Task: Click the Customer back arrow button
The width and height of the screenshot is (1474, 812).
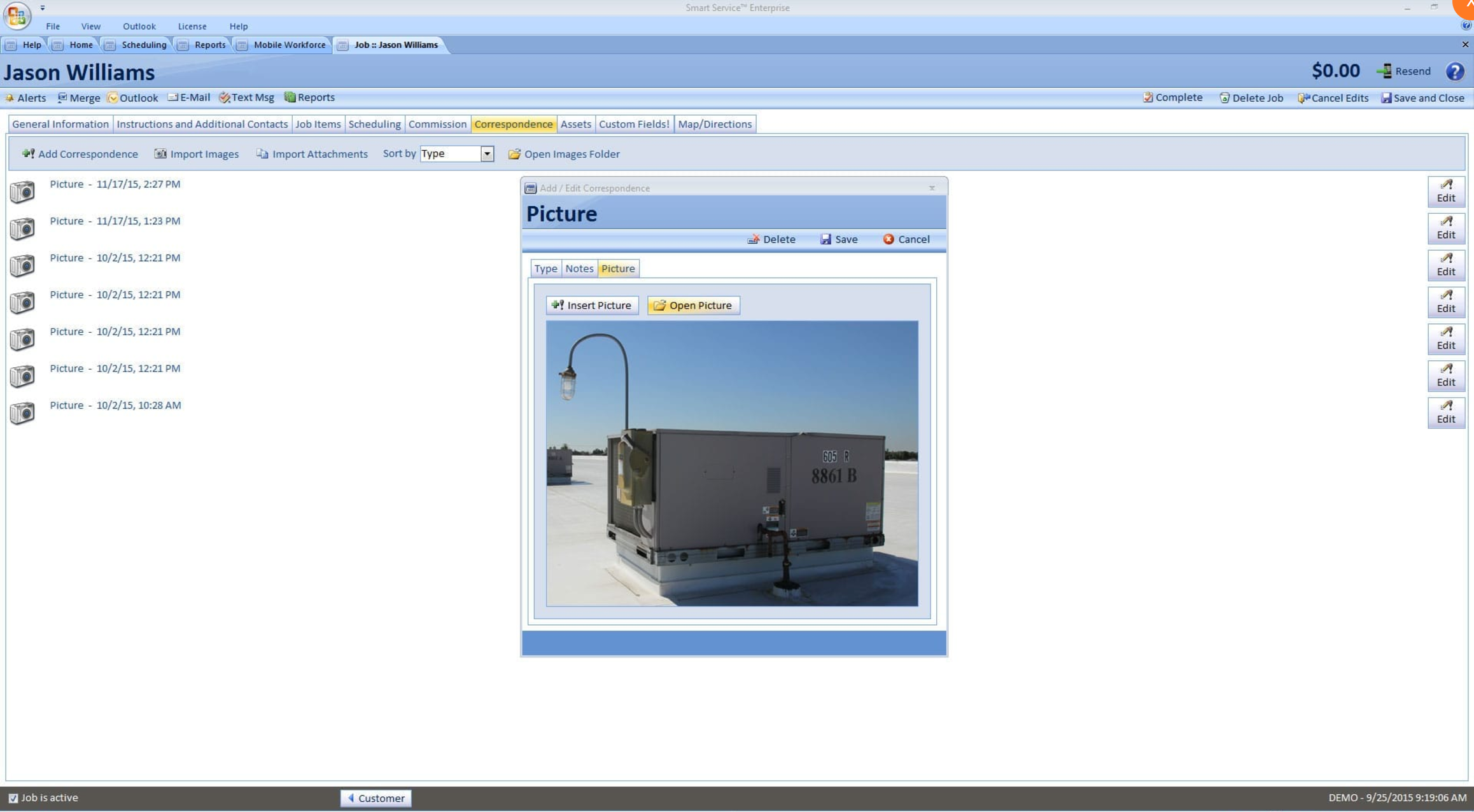Action: [x=376, y=798]
